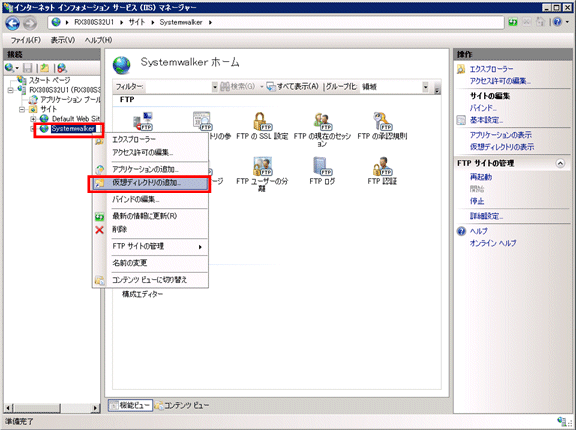
Task: Click the address bar breadcrumb サイト
Action: tap(137, 22)
